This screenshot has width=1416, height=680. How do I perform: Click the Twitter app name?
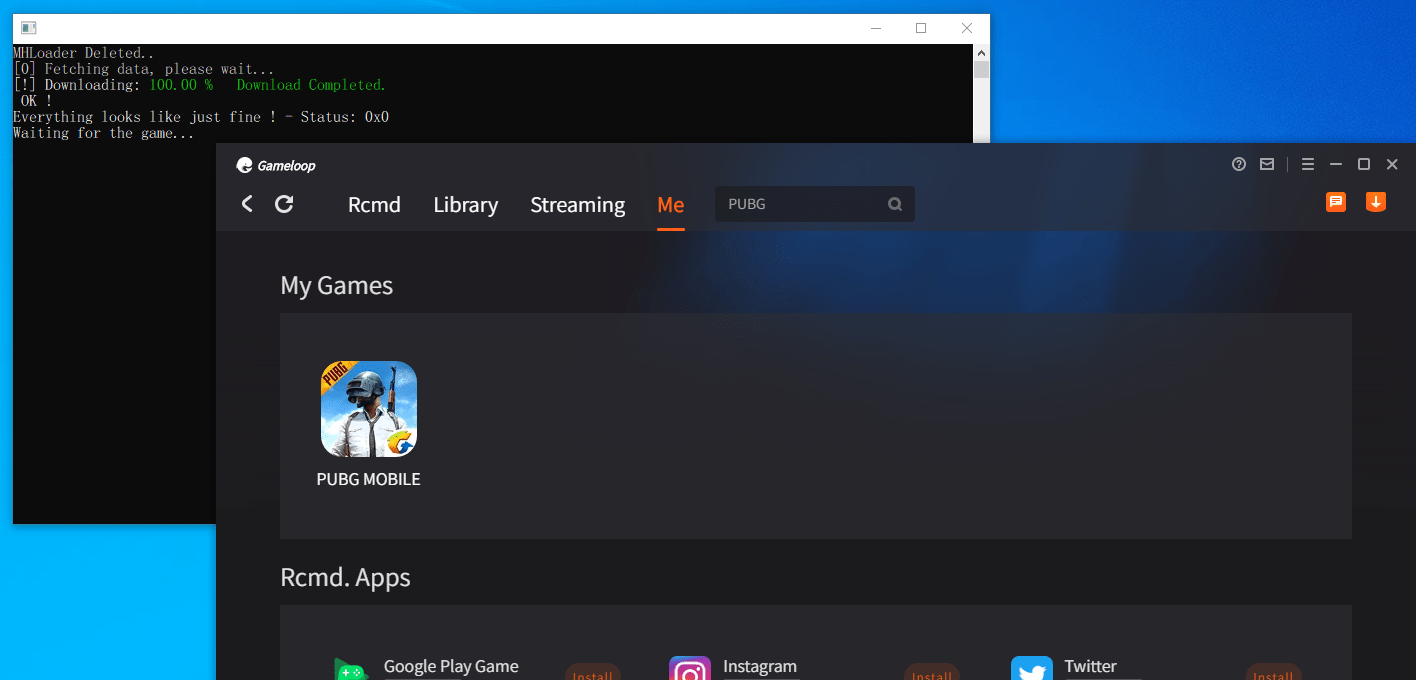pos(1090,667)
